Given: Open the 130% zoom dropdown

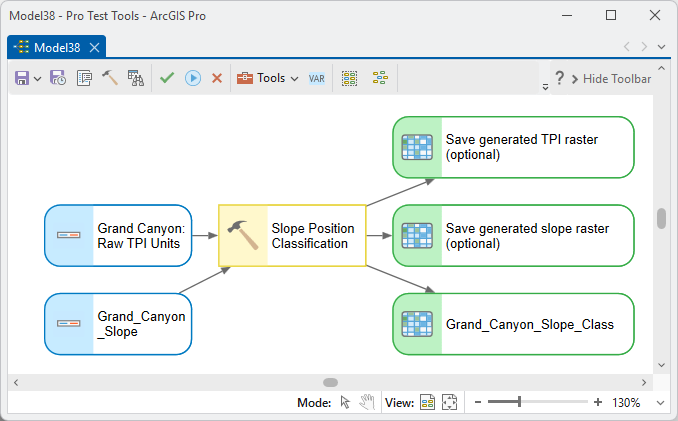Looking at the screenshot, I should pyautogui.click(x=660, y=403).
